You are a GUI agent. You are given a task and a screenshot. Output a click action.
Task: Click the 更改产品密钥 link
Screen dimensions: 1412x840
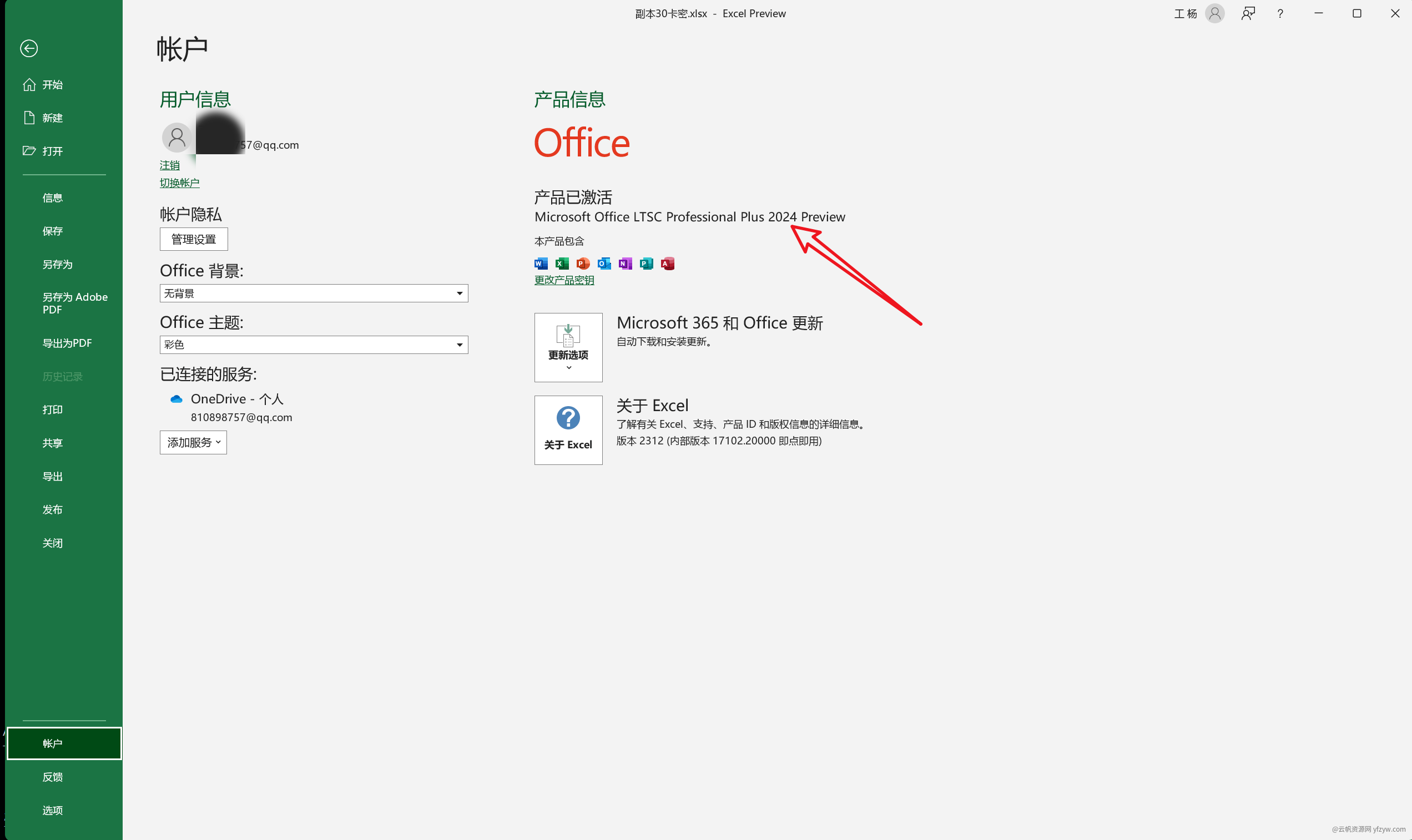coord(564,280)
